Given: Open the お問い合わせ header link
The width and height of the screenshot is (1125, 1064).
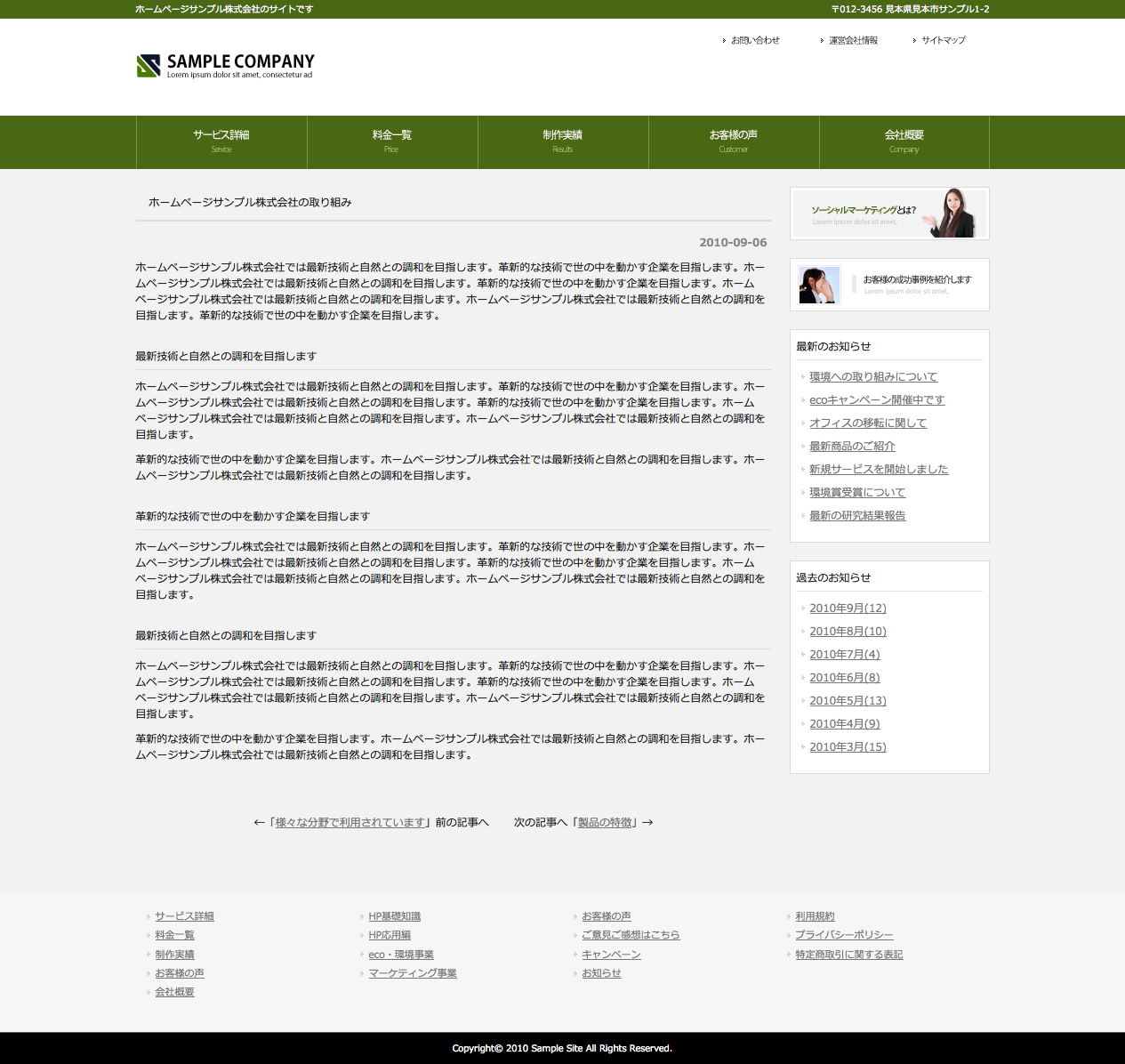Looking at the screenshot, I should (x=755, y=40).
